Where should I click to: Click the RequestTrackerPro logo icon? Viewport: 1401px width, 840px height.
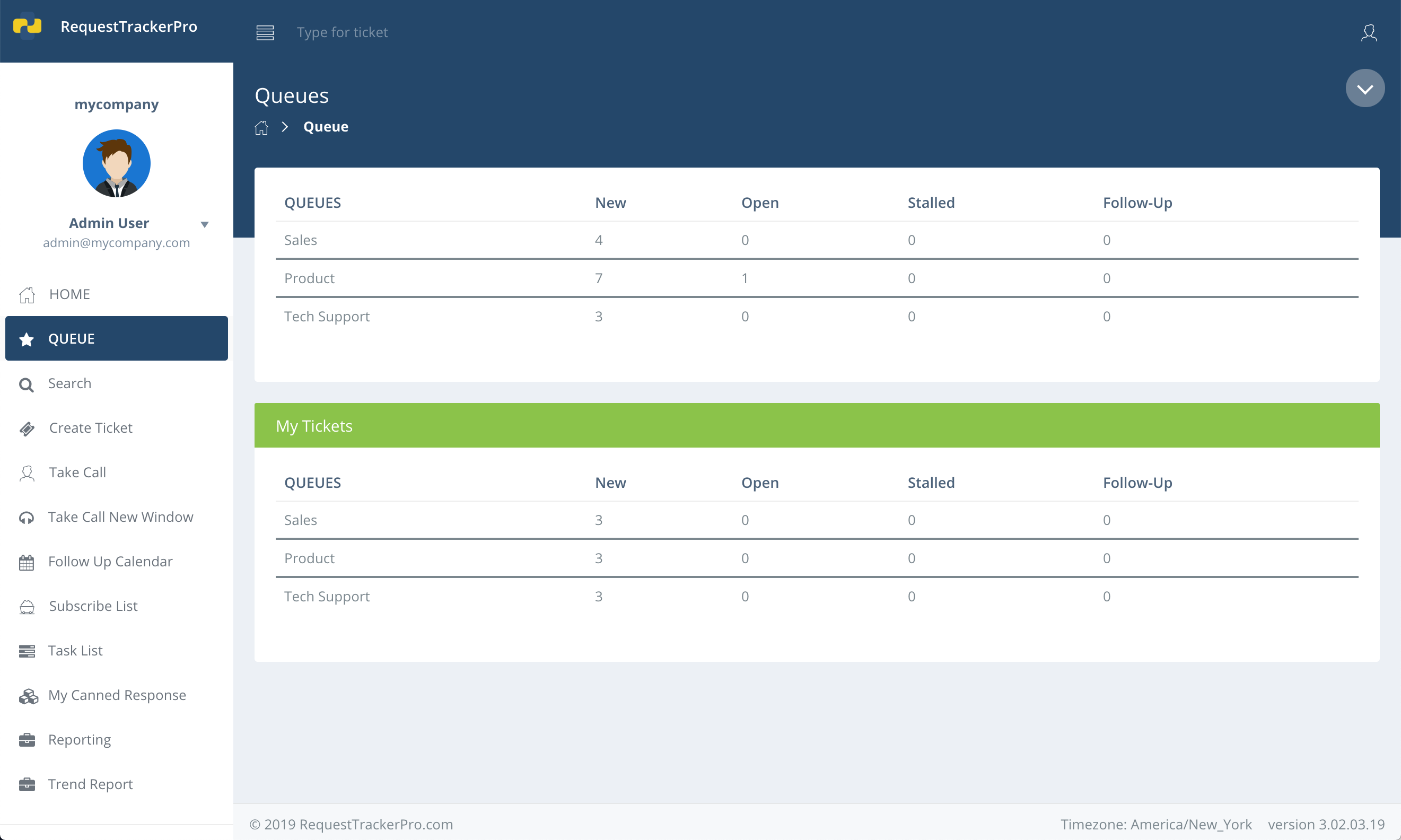click(27, 25)
